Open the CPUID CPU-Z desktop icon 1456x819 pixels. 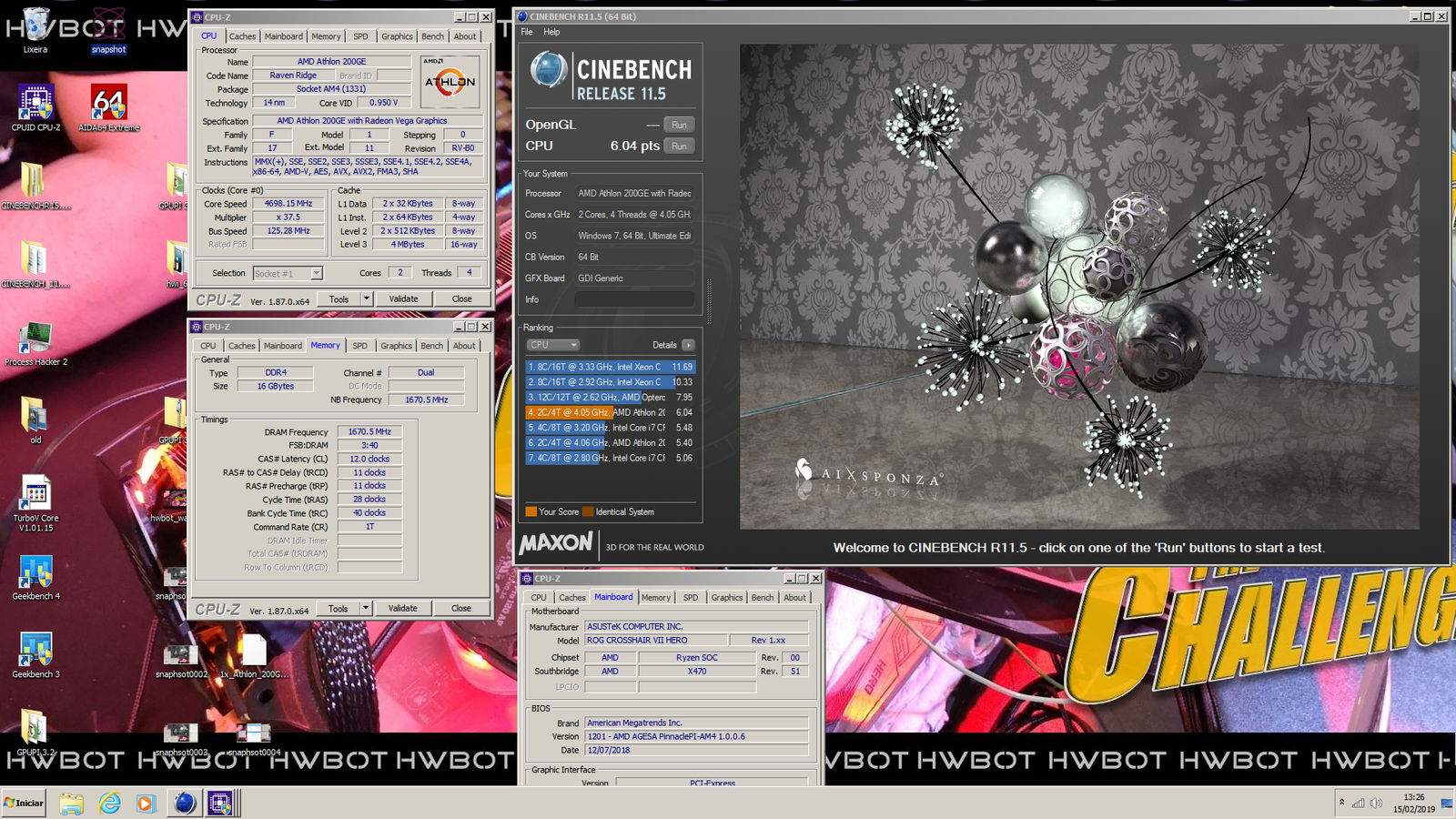35,105
